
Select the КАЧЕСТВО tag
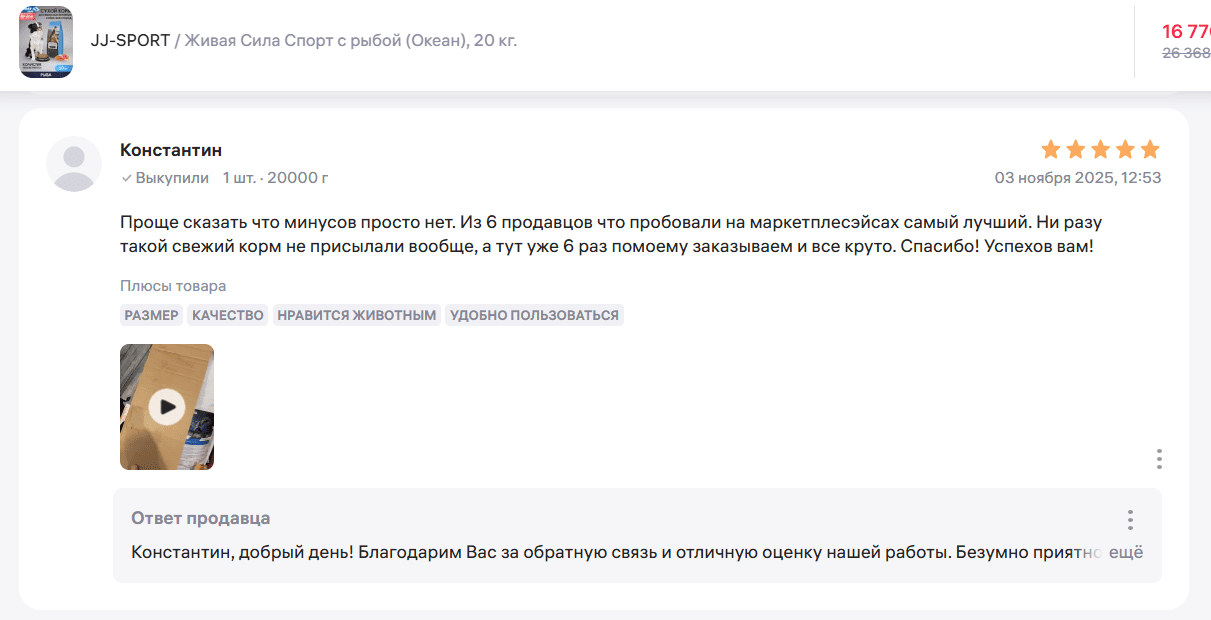[x=228, y=315]
